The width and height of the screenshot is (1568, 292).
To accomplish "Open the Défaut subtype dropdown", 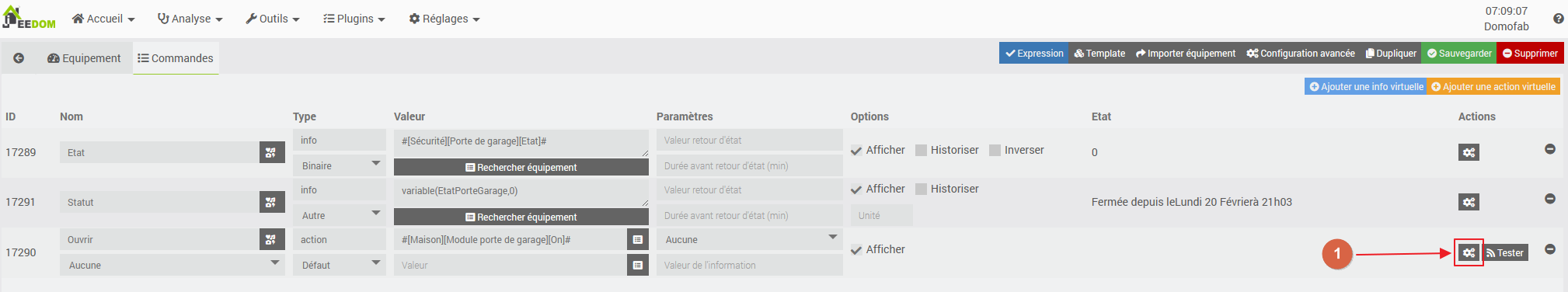I will coord(340,265).
